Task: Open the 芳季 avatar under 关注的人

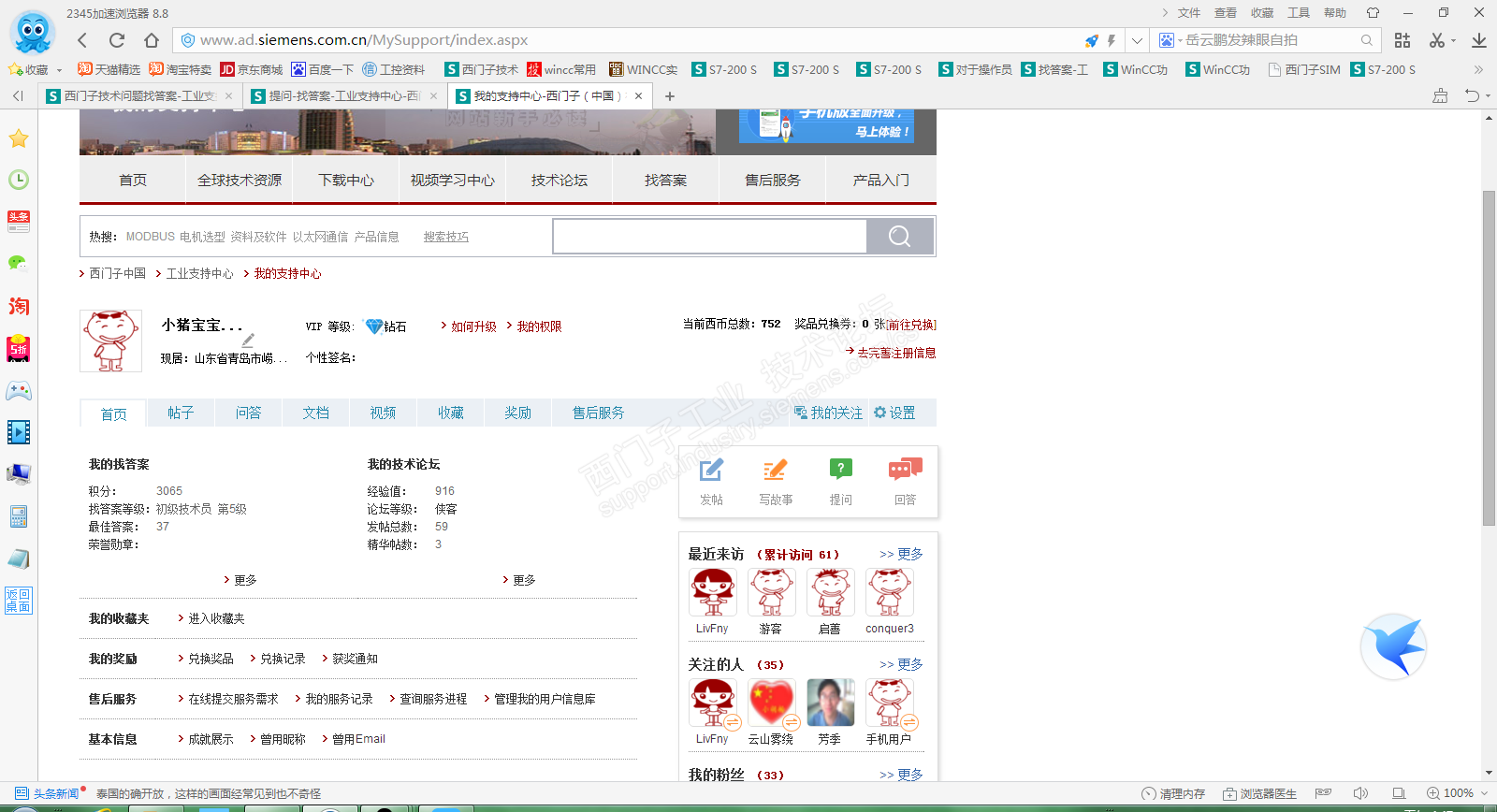Action: click(831, 703)
